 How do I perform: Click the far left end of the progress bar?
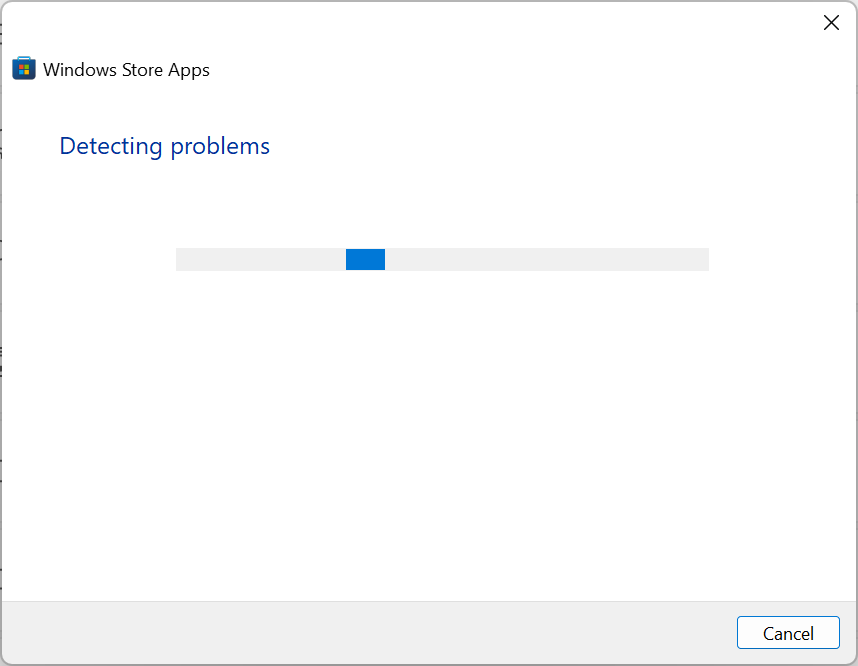coord(181,259)
